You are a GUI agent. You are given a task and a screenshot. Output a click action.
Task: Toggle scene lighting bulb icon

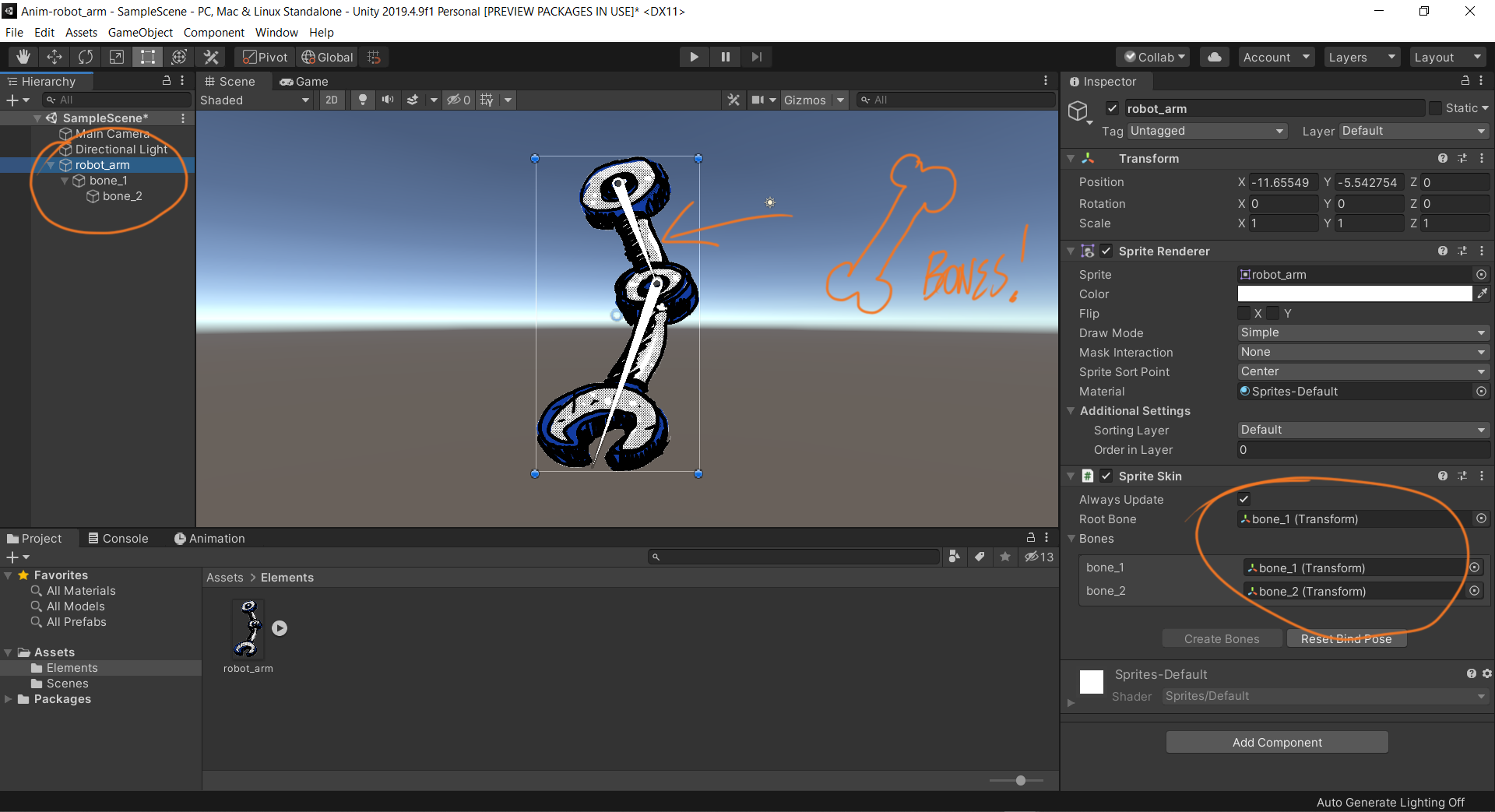362,100
